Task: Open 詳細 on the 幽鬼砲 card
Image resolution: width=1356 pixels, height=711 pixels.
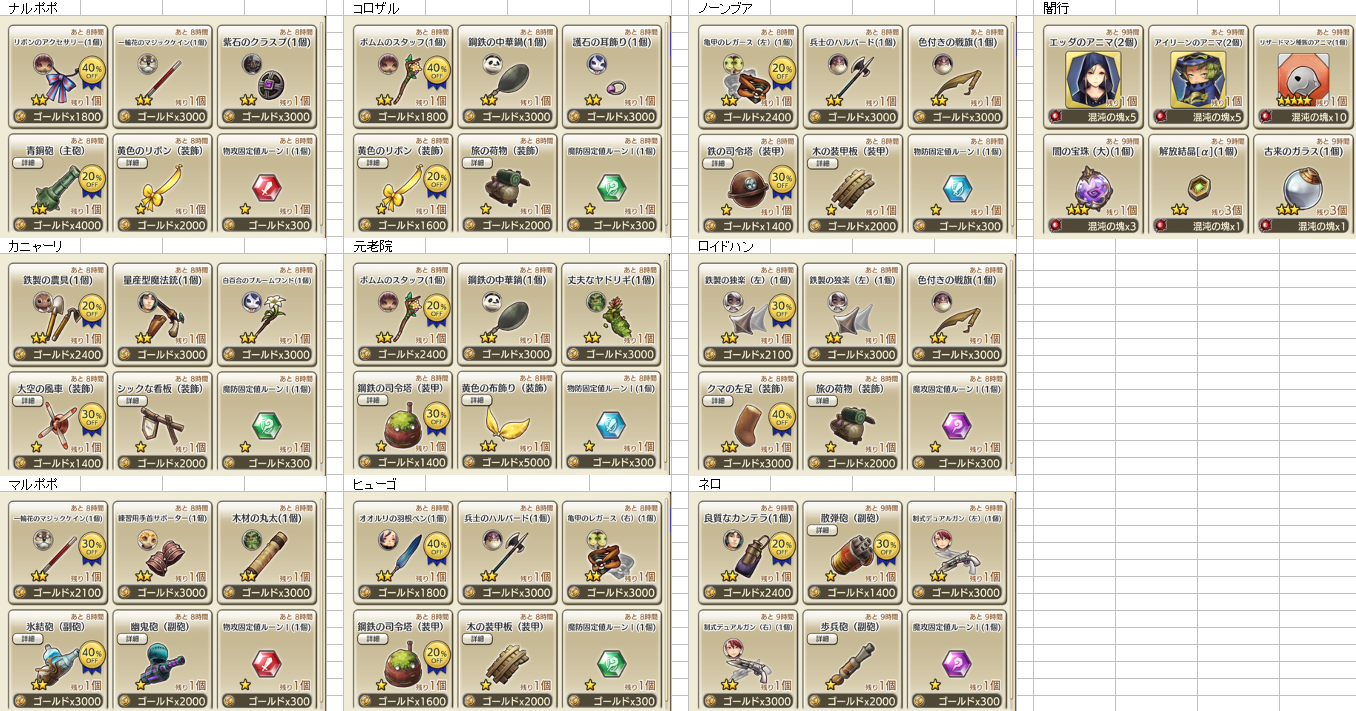Action: 130,638
